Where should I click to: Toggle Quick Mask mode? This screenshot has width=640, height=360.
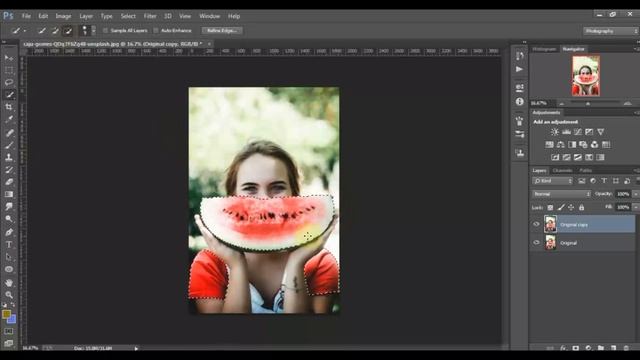click(9, 331)
